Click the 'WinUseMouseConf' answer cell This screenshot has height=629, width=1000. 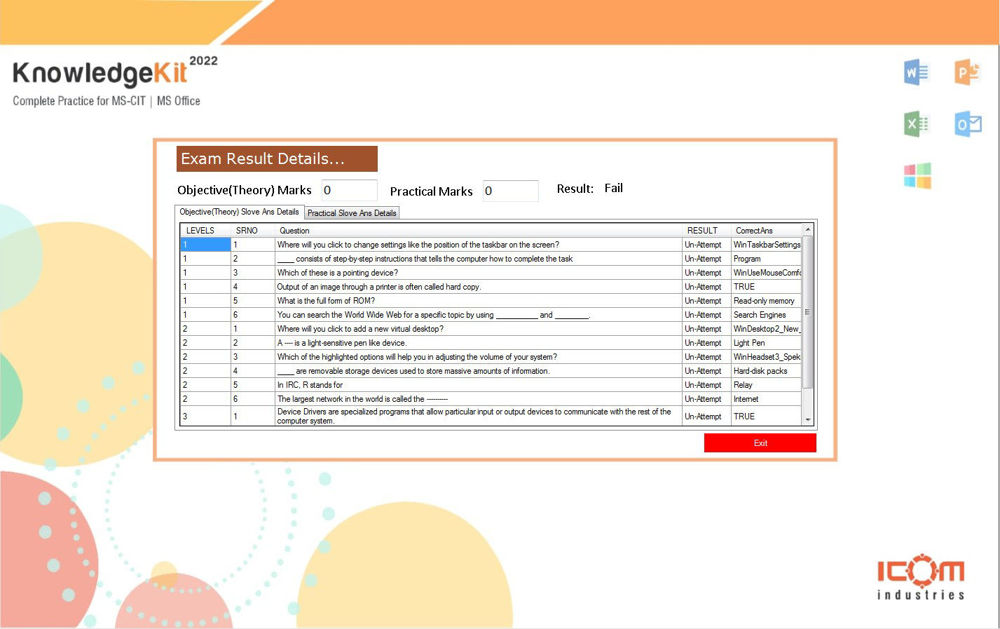[766, 272]
